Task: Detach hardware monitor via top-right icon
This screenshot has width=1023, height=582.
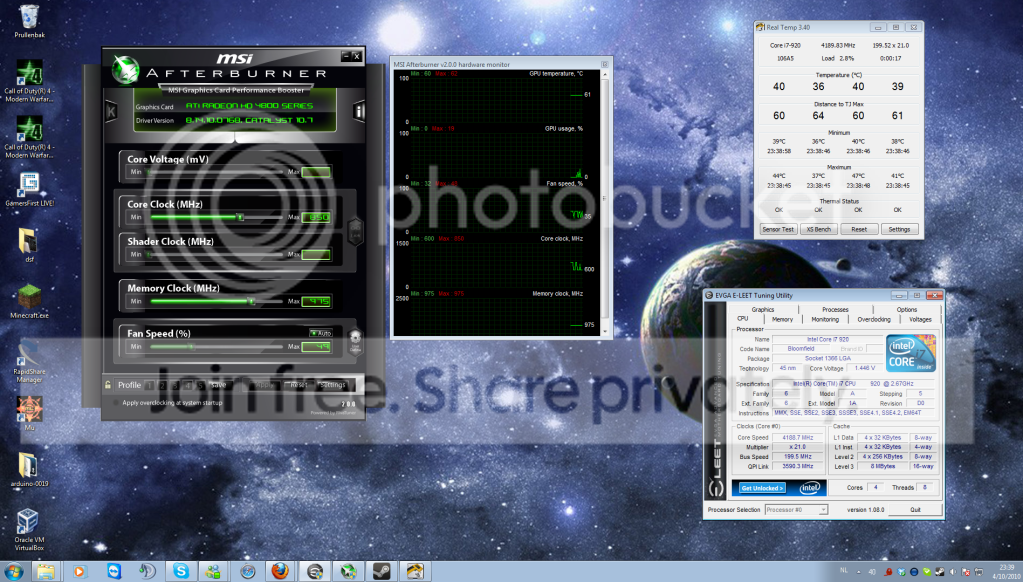Action: (604, 64)
